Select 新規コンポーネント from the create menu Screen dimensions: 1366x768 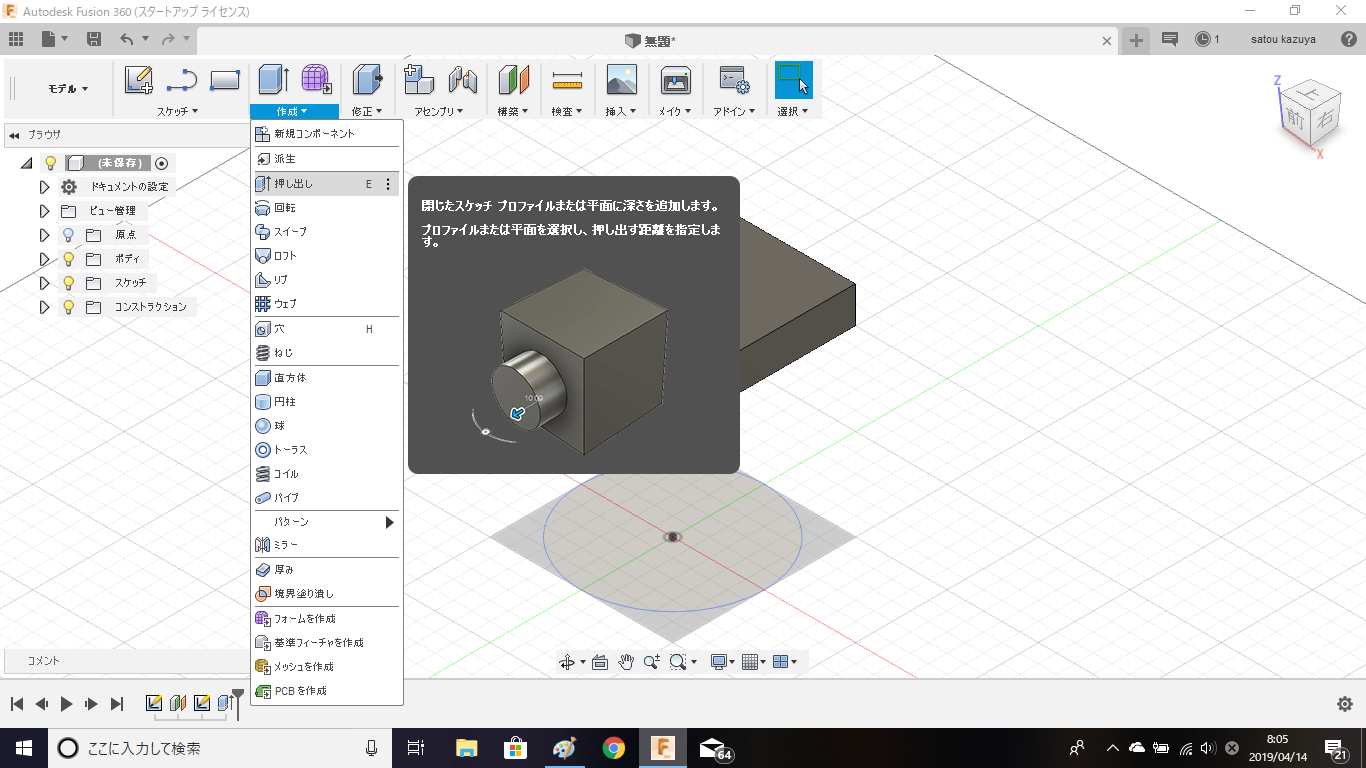click(x=326, y=133)
